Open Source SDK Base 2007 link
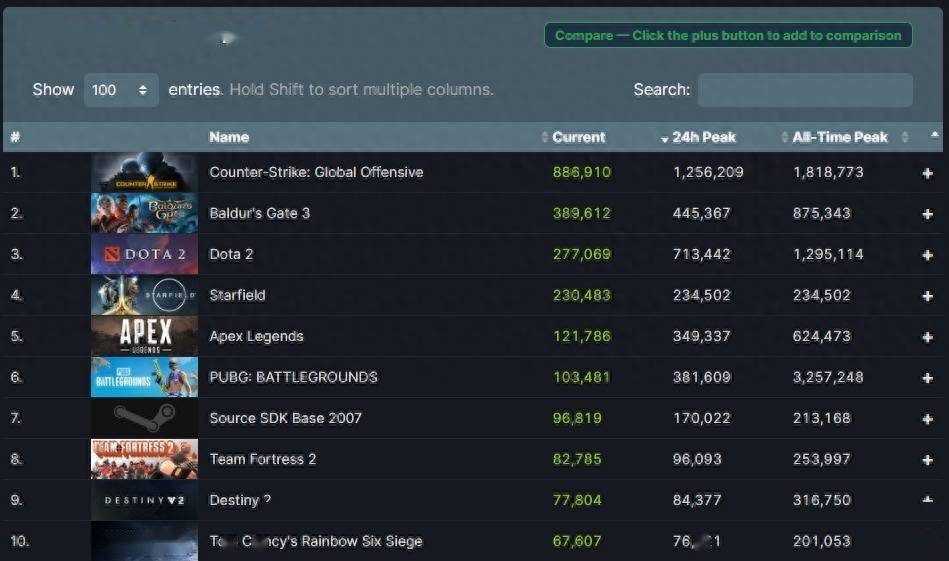Viewport: 949px width, 561px height. 285,418
